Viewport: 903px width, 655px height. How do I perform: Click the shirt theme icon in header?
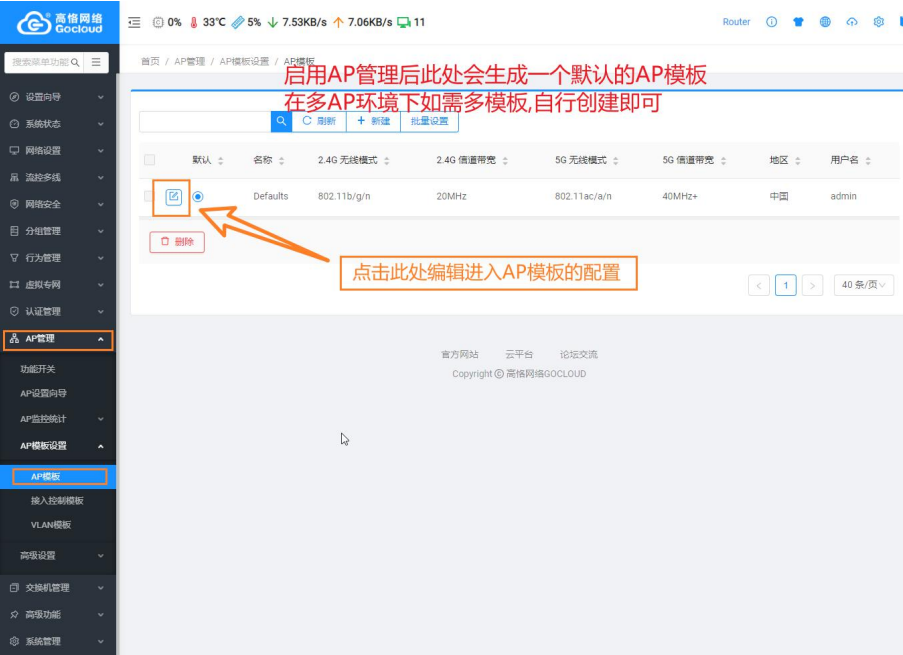798,22
